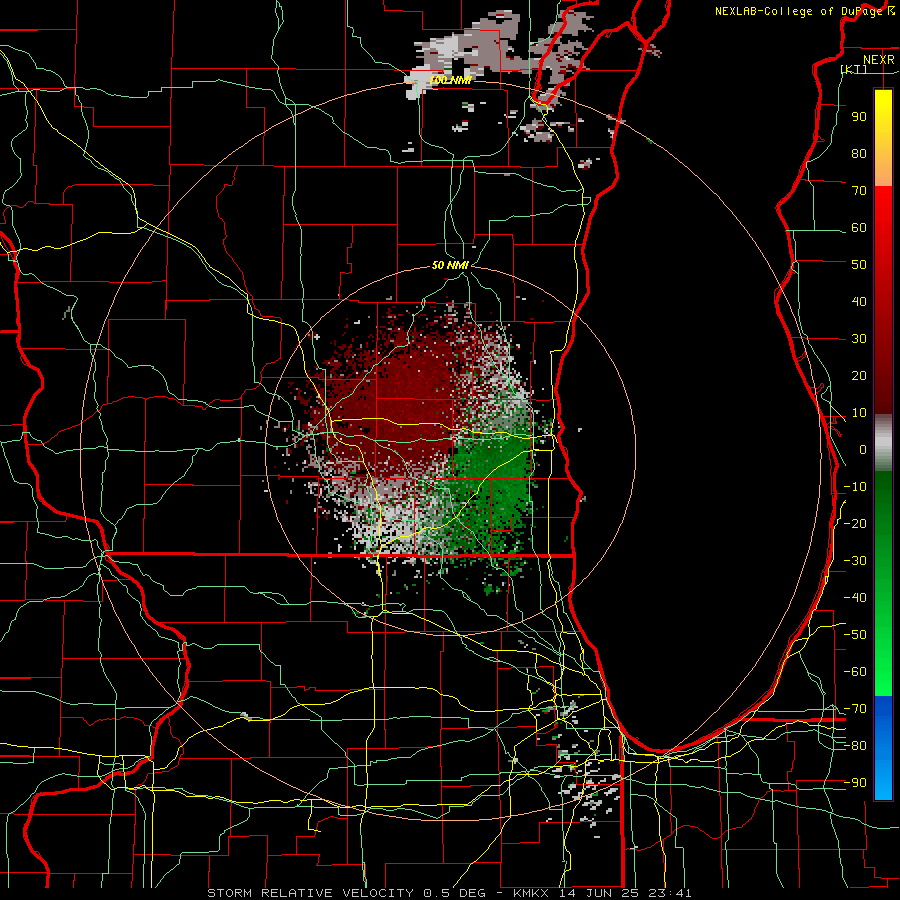The image size is (900, 900).
Task: Click the -70 value on velocity scale
Action: (855, 709)
